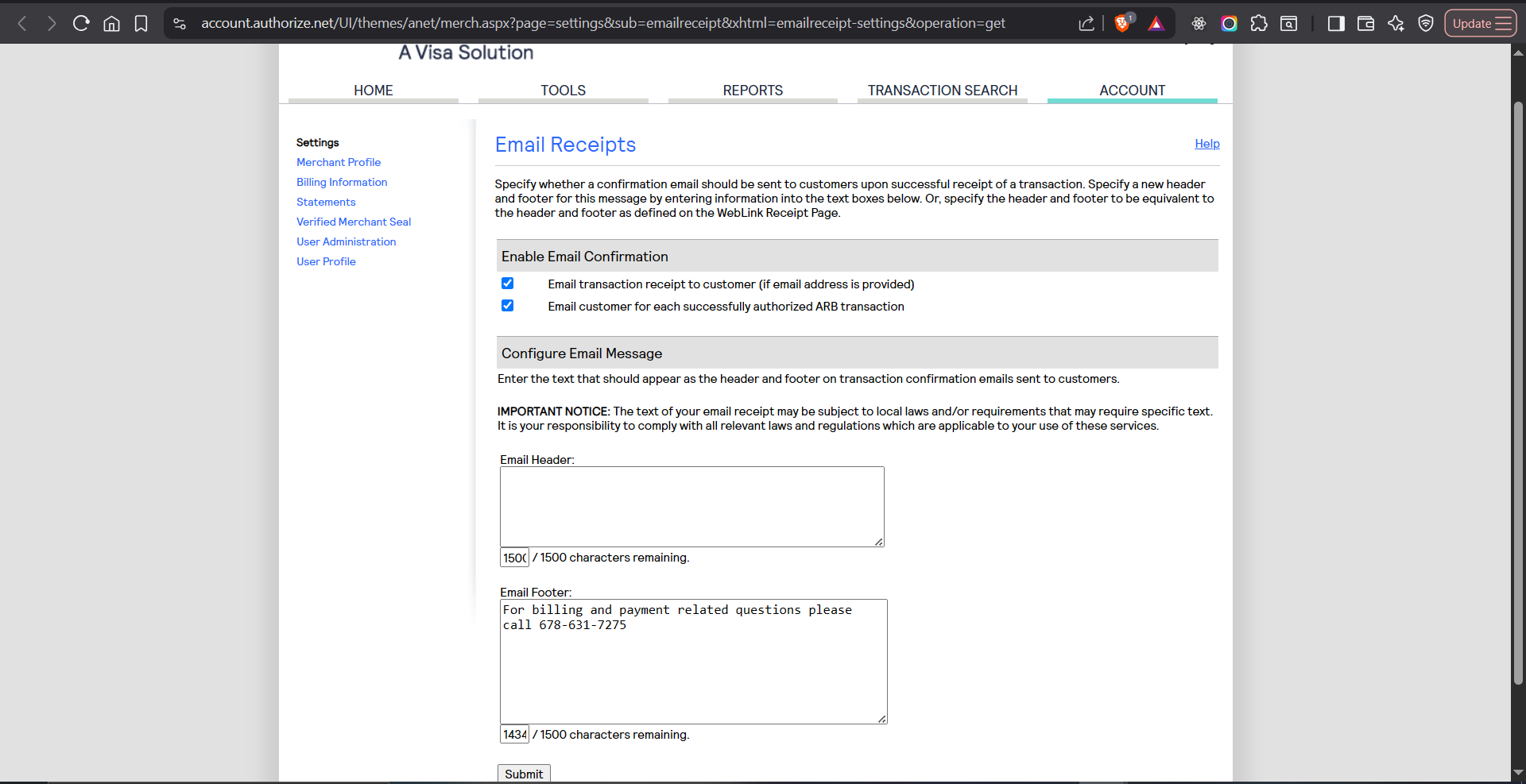Go to the Transaction Search tab

(942, 91)
